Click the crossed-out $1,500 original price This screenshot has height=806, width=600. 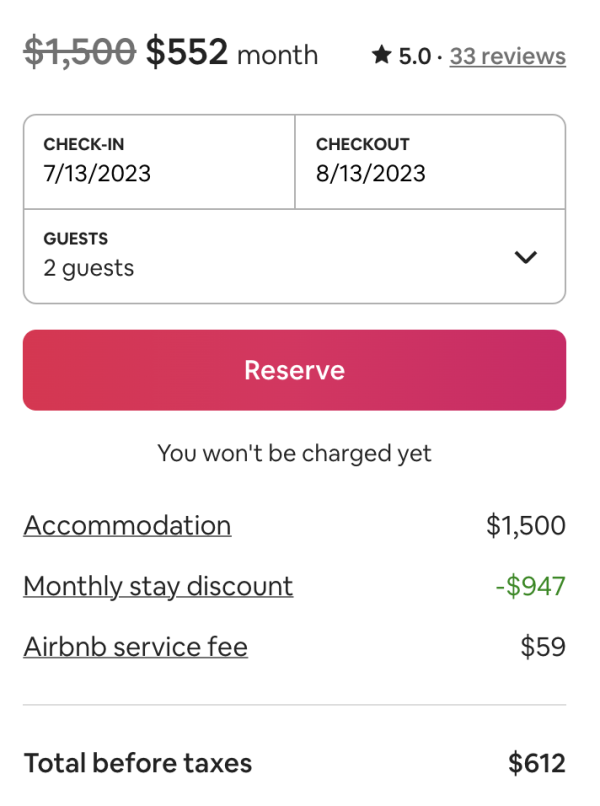point(79,52)
